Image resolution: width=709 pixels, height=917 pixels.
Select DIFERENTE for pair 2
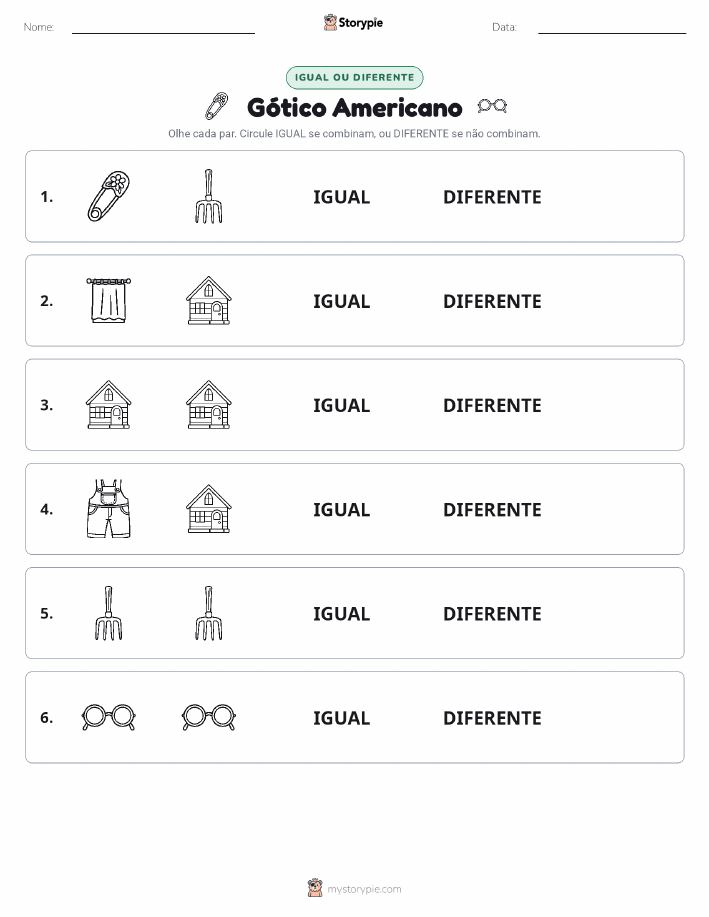pyautogui.click(x=492, y=301)
